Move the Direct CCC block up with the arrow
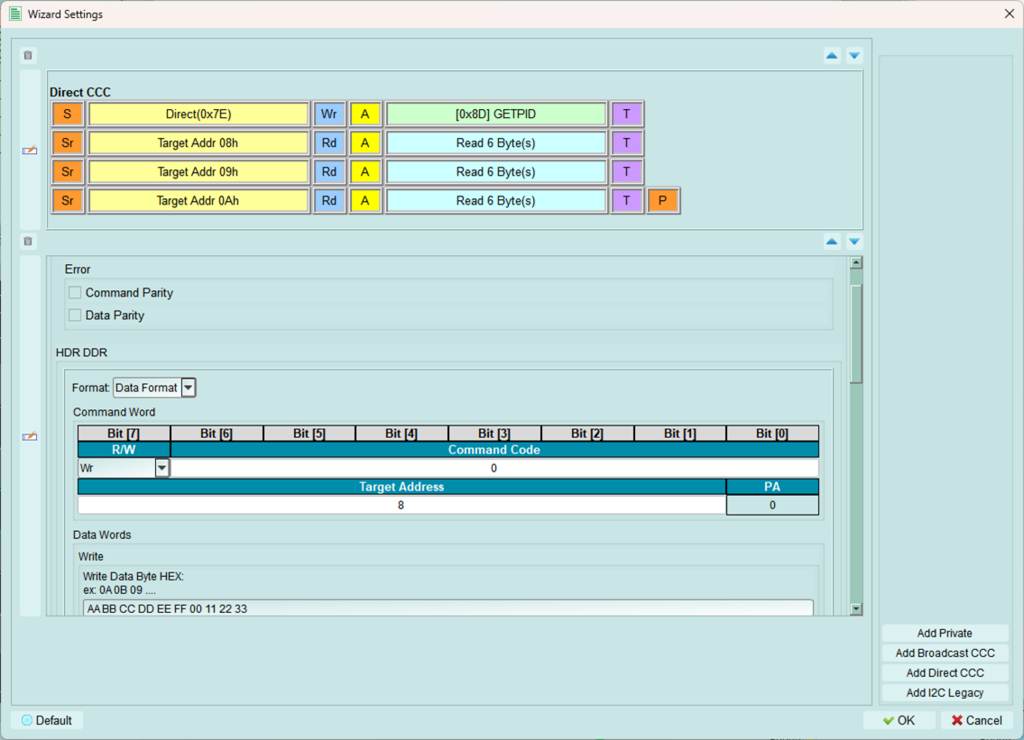 pos(832,56)
